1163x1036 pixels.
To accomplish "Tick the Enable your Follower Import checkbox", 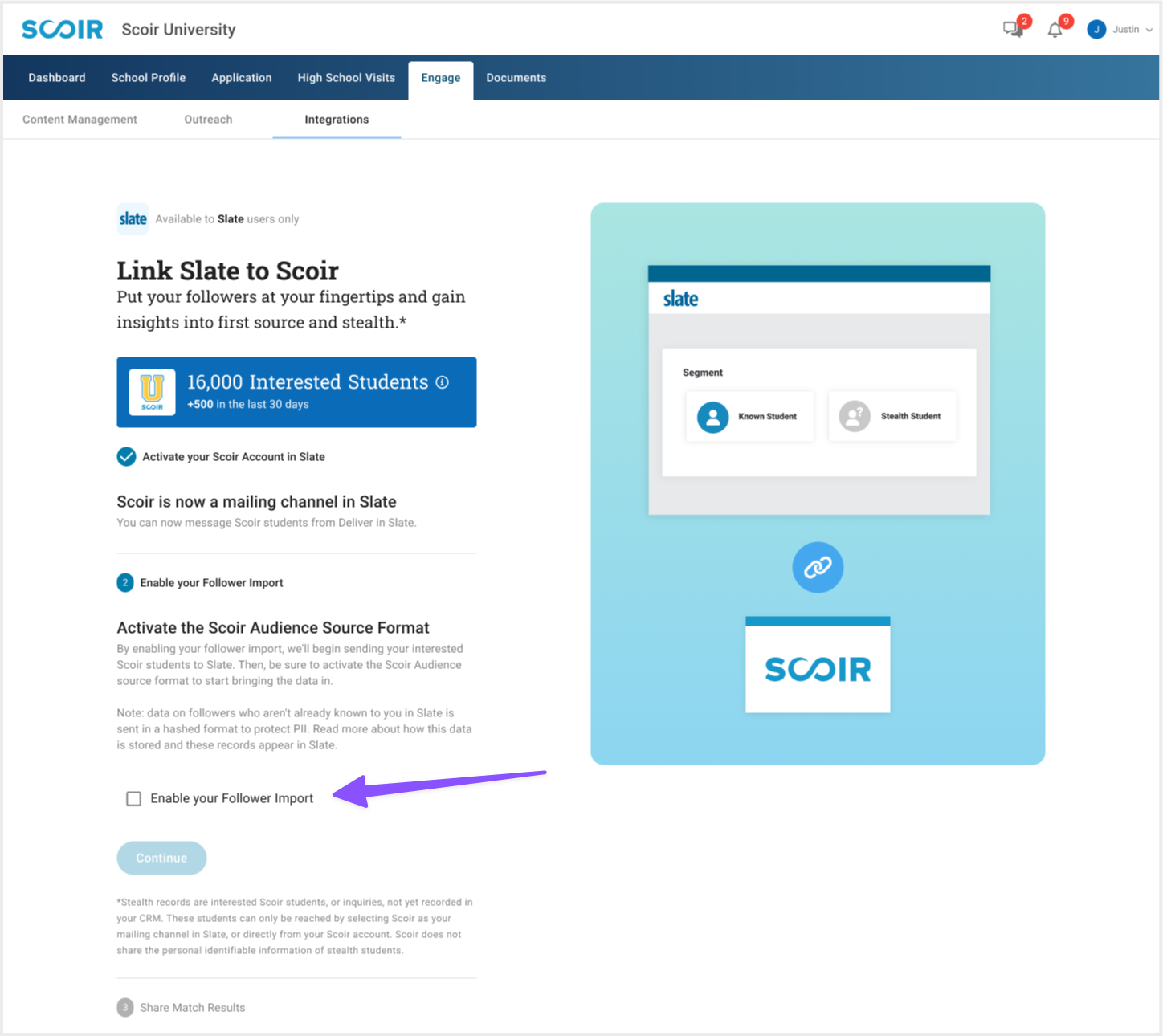I will [133, 798].
